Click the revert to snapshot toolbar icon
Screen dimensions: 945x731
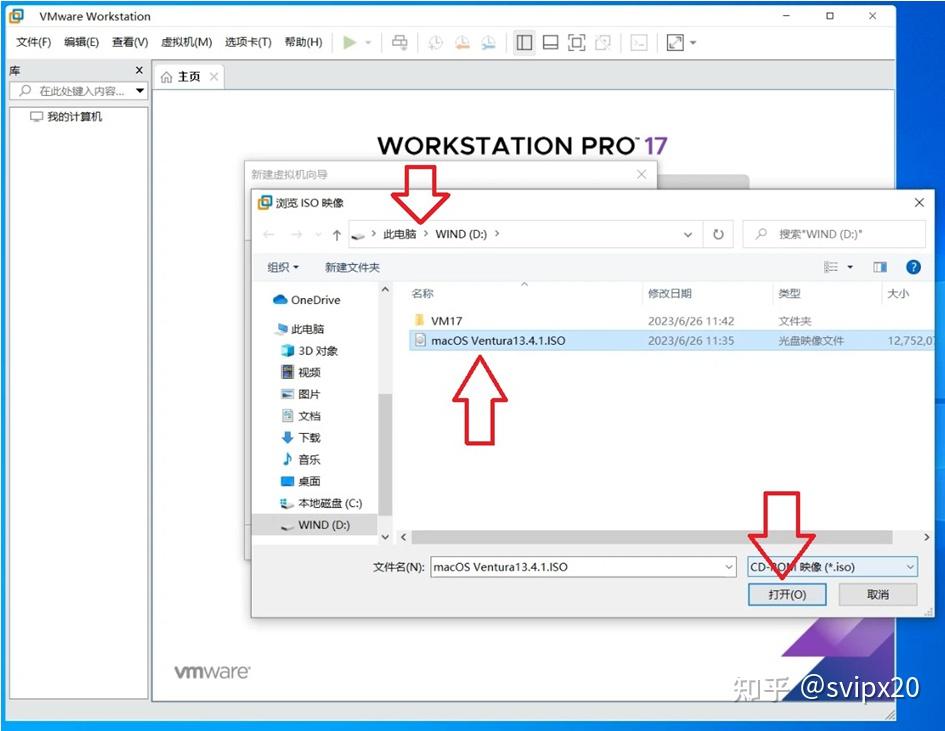[x=462, y=42]
